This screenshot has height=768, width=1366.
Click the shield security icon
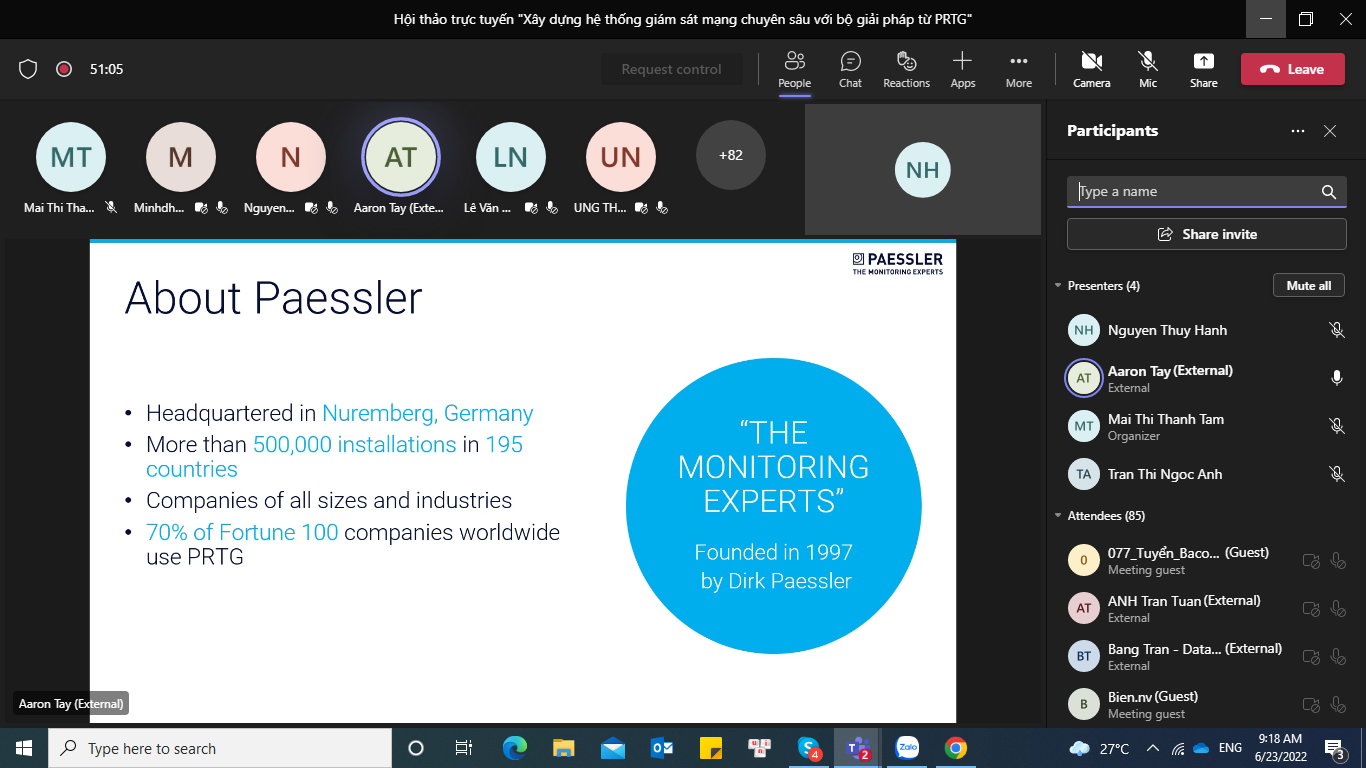[28, 69]
